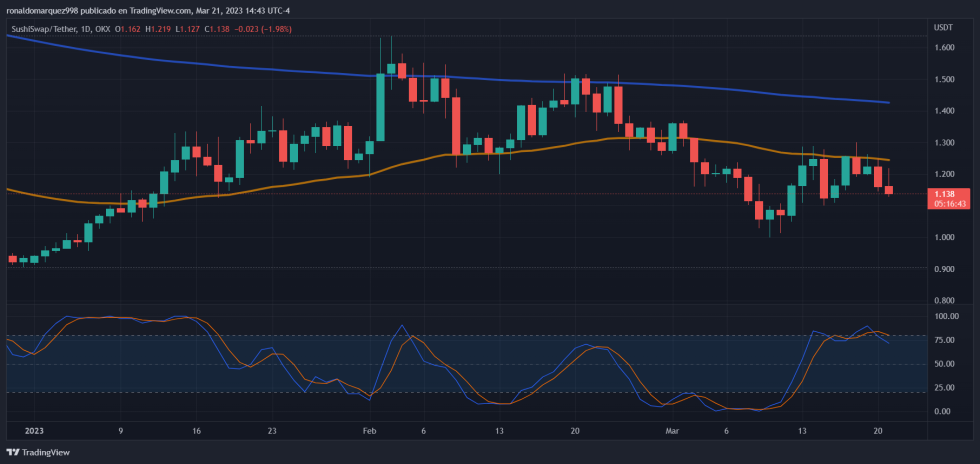This screenshot has height=464, width=980.
Task: Click the current price label 1.138
Action: 943,193
